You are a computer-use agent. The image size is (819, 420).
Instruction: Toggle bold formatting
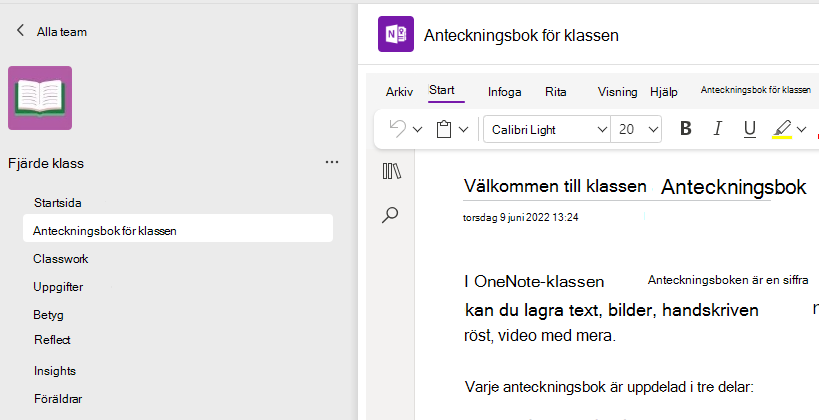(686, 129)
